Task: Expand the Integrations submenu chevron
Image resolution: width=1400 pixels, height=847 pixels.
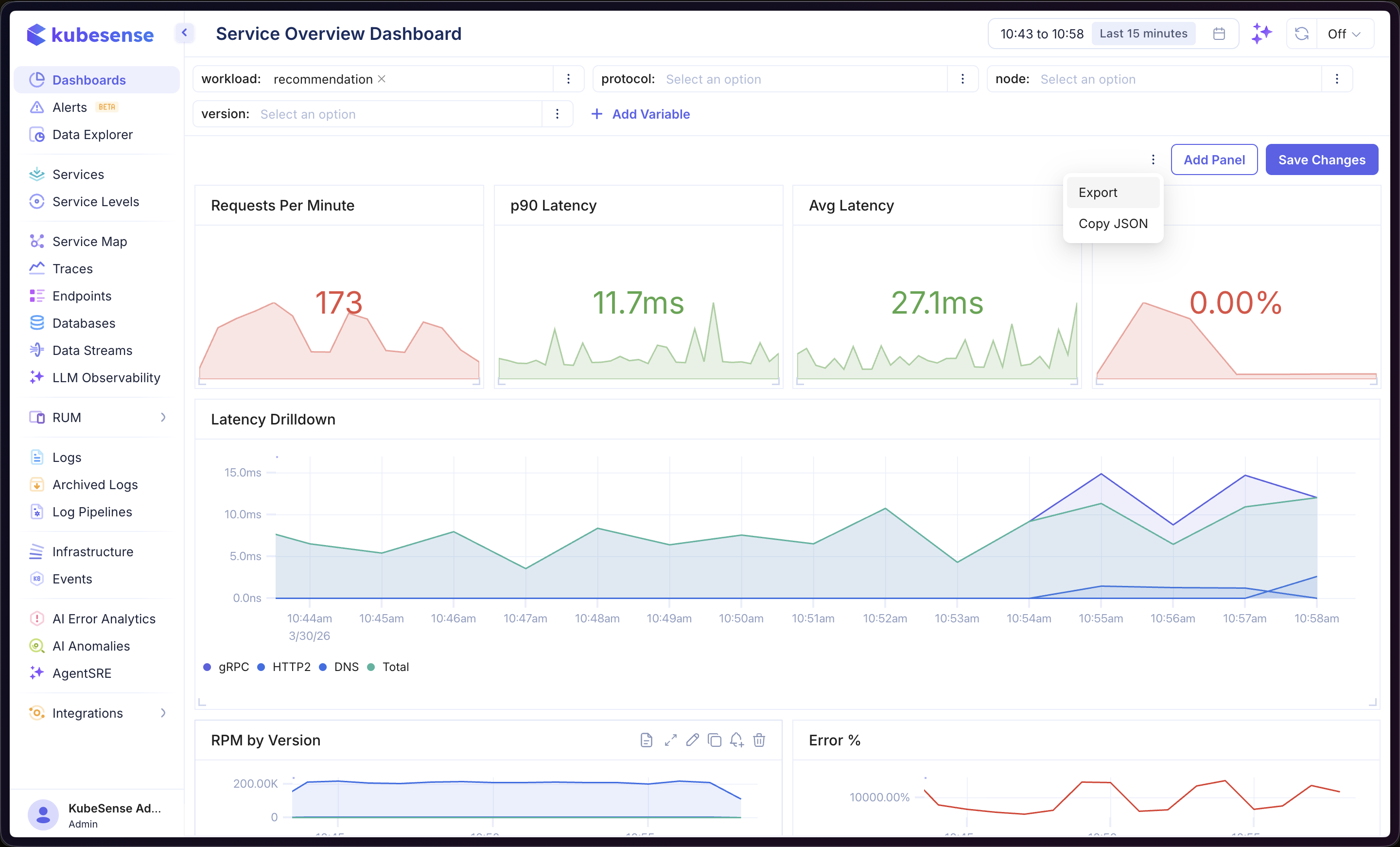Action: (x=164, y=713)
